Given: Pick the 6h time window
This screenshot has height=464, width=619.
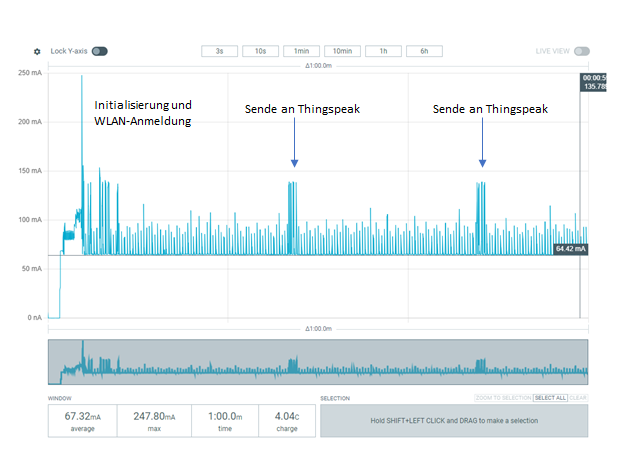Looking at the screenshot, I should tap(424, 51).
